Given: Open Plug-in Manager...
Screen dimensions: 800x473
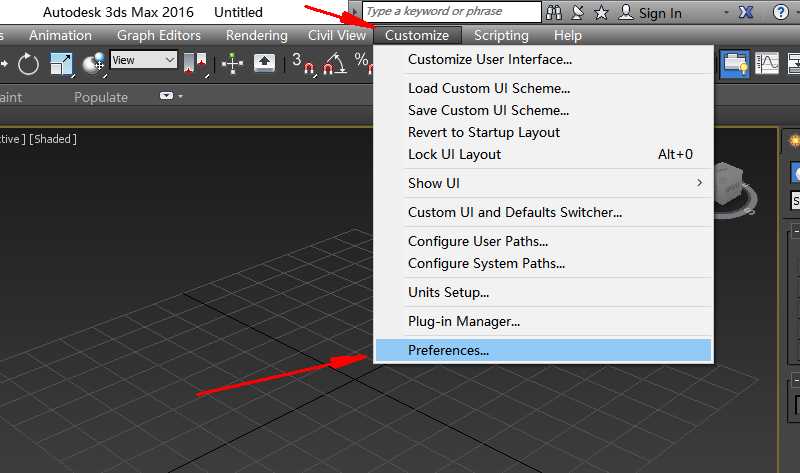Looking at the screenshot, I should point(544,321).
